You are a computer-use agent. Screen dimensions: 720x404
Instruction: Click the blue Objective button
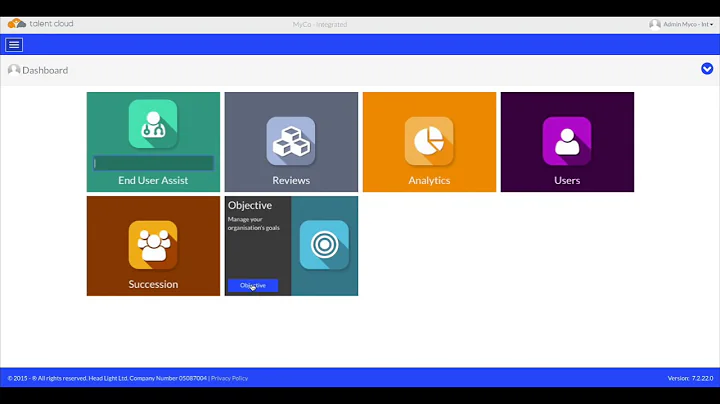coord(253,286)
